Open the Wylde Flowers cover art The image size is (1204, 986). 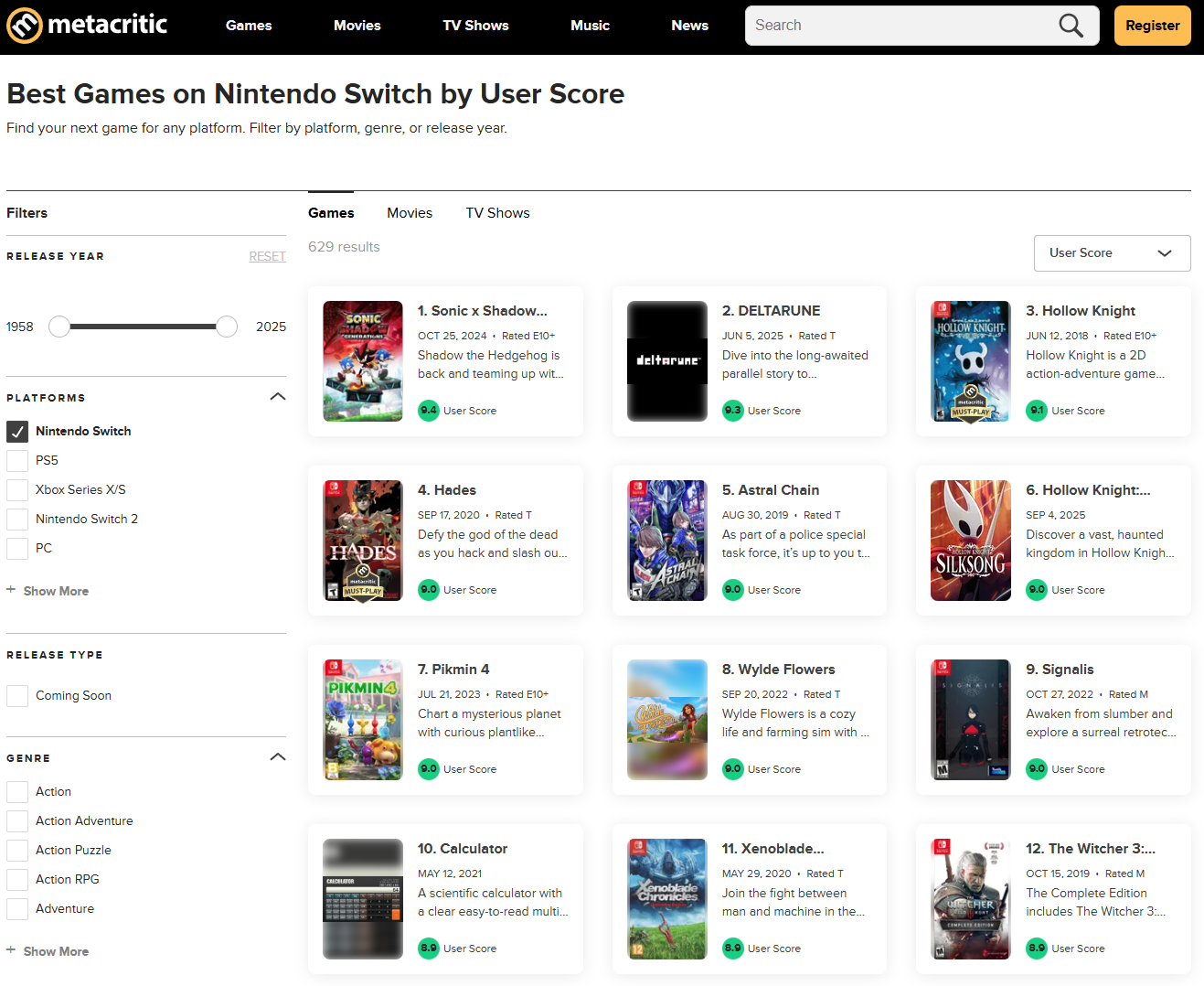click(x=667, y=720)
